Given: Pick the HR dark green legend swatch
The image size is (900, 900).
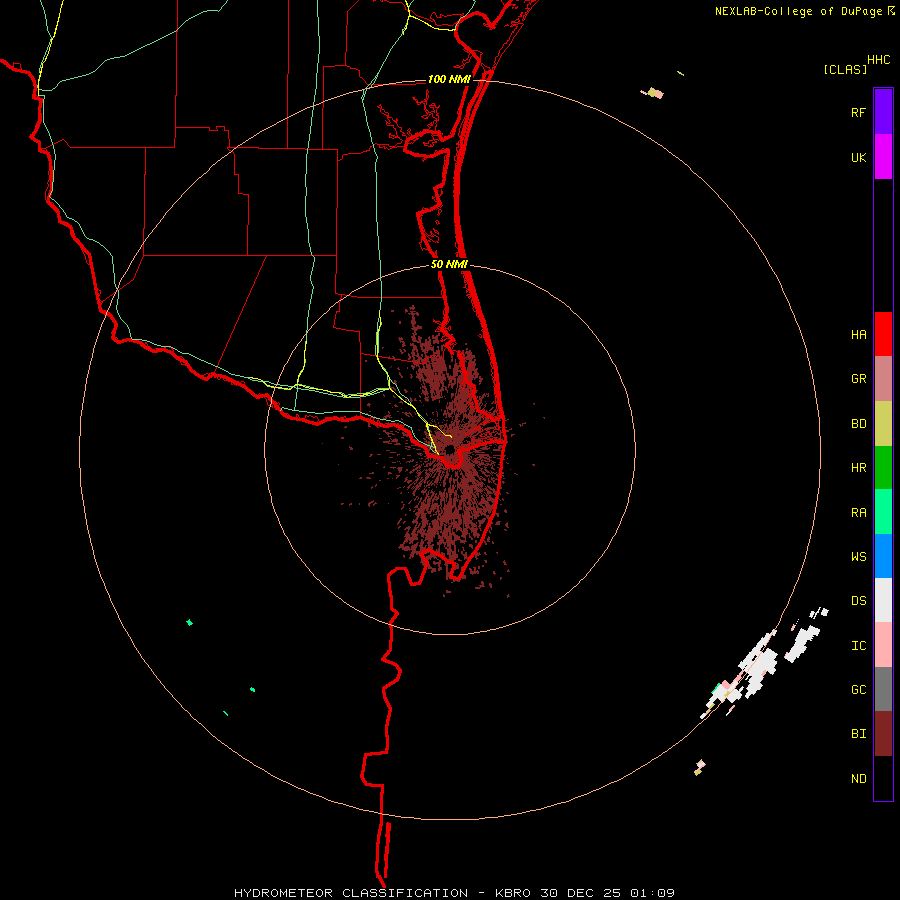Looking at the screenshot, I should pyautogui.click(x=883, y=468).
